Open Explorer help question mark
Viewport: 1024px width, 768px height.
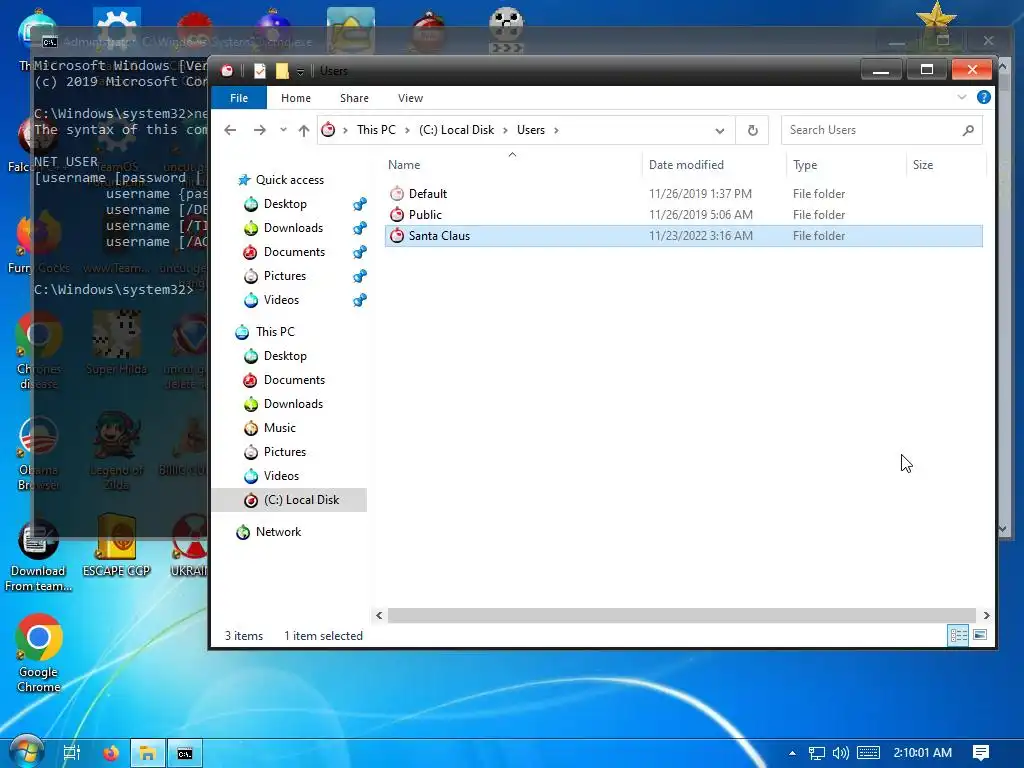click(984, 97)
